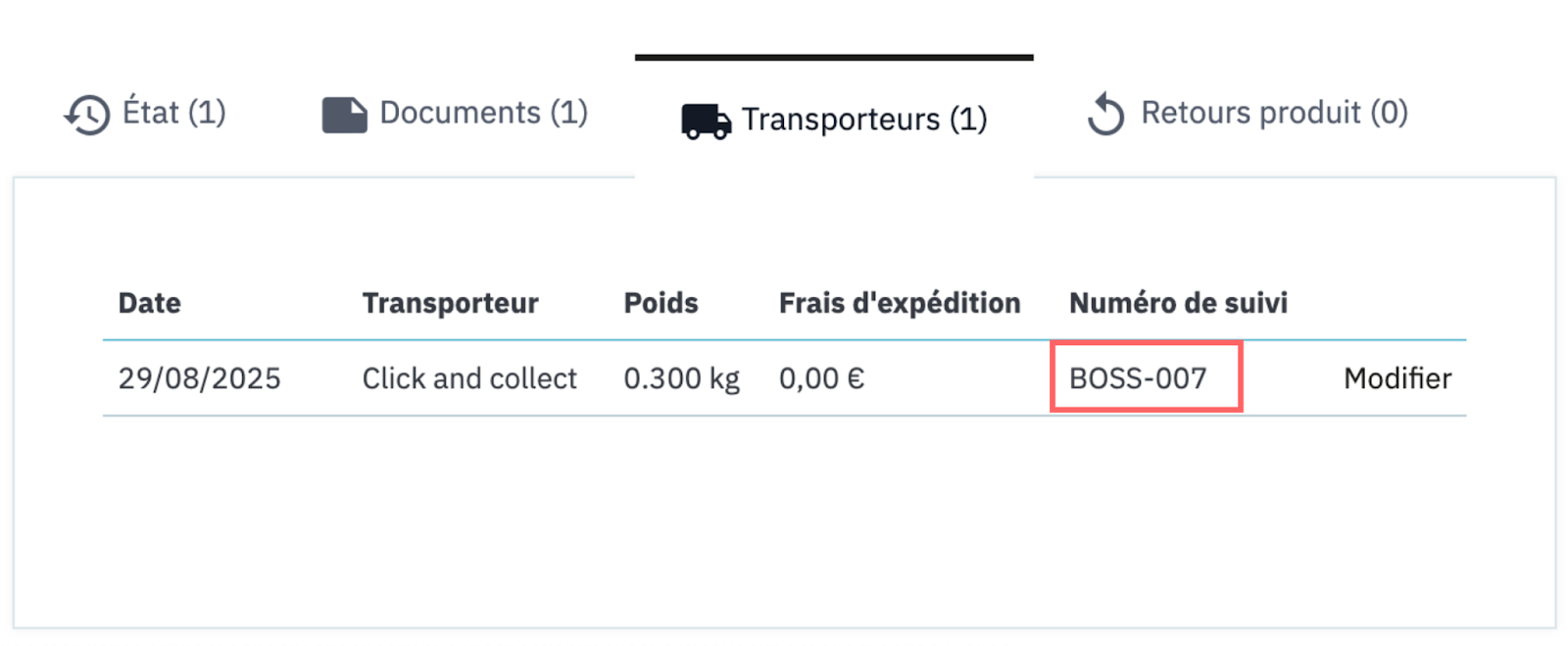Select the Transporteurs (1) tab label
This screenshot has width=1568, height=646.
point(863,120)
